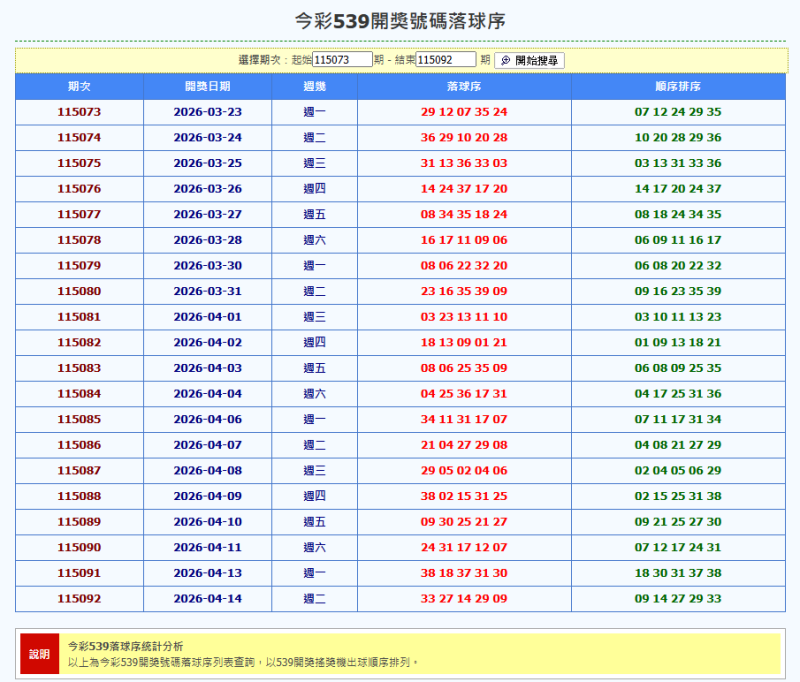This screenshot has height=682, width=800.
Task: Focus the 結束 period field containing 115092
Action: [x=446, y=60]
